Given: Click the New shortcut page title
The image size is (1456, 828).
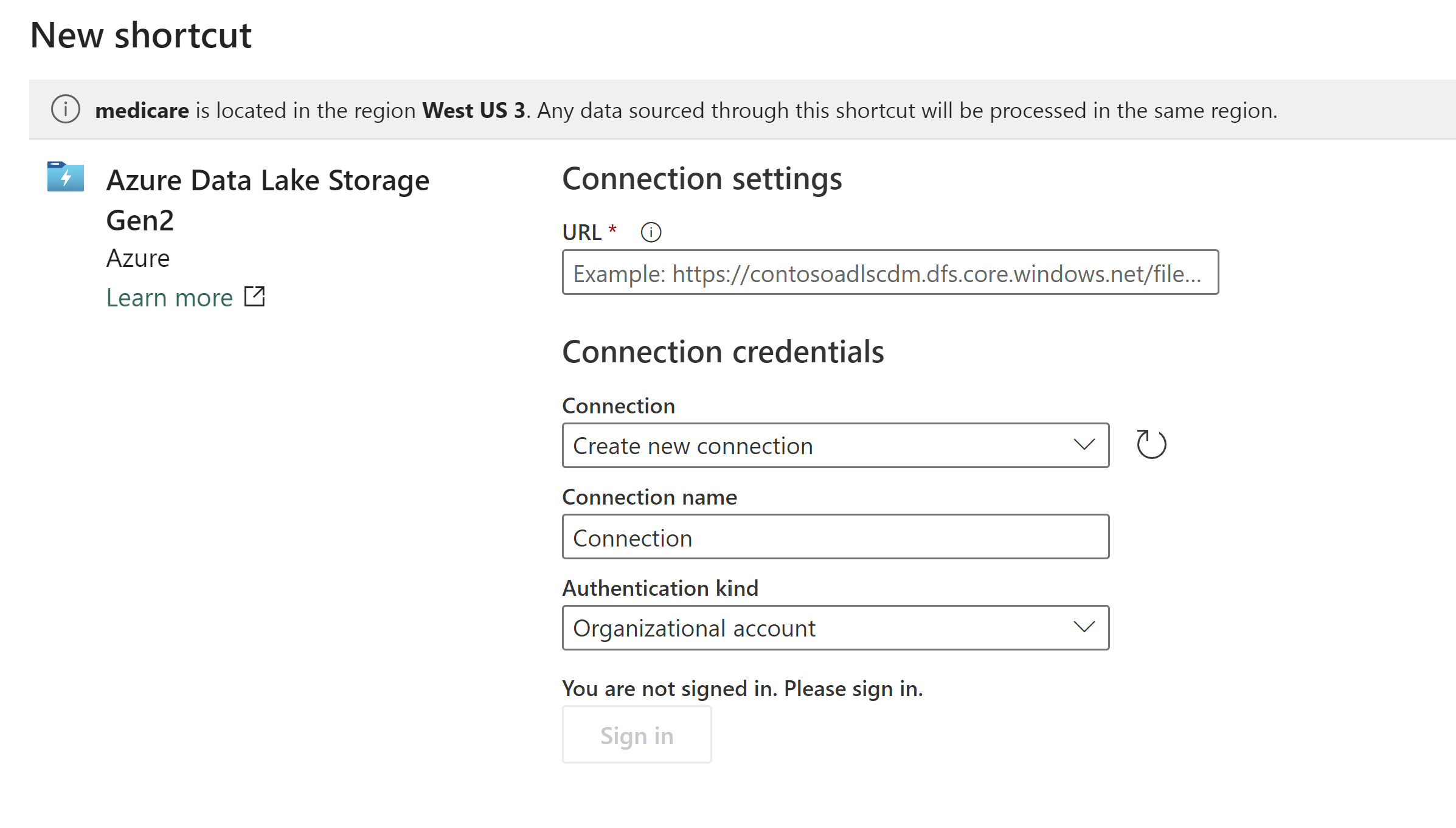Looking at the screenshot, I should click(140, 35).
